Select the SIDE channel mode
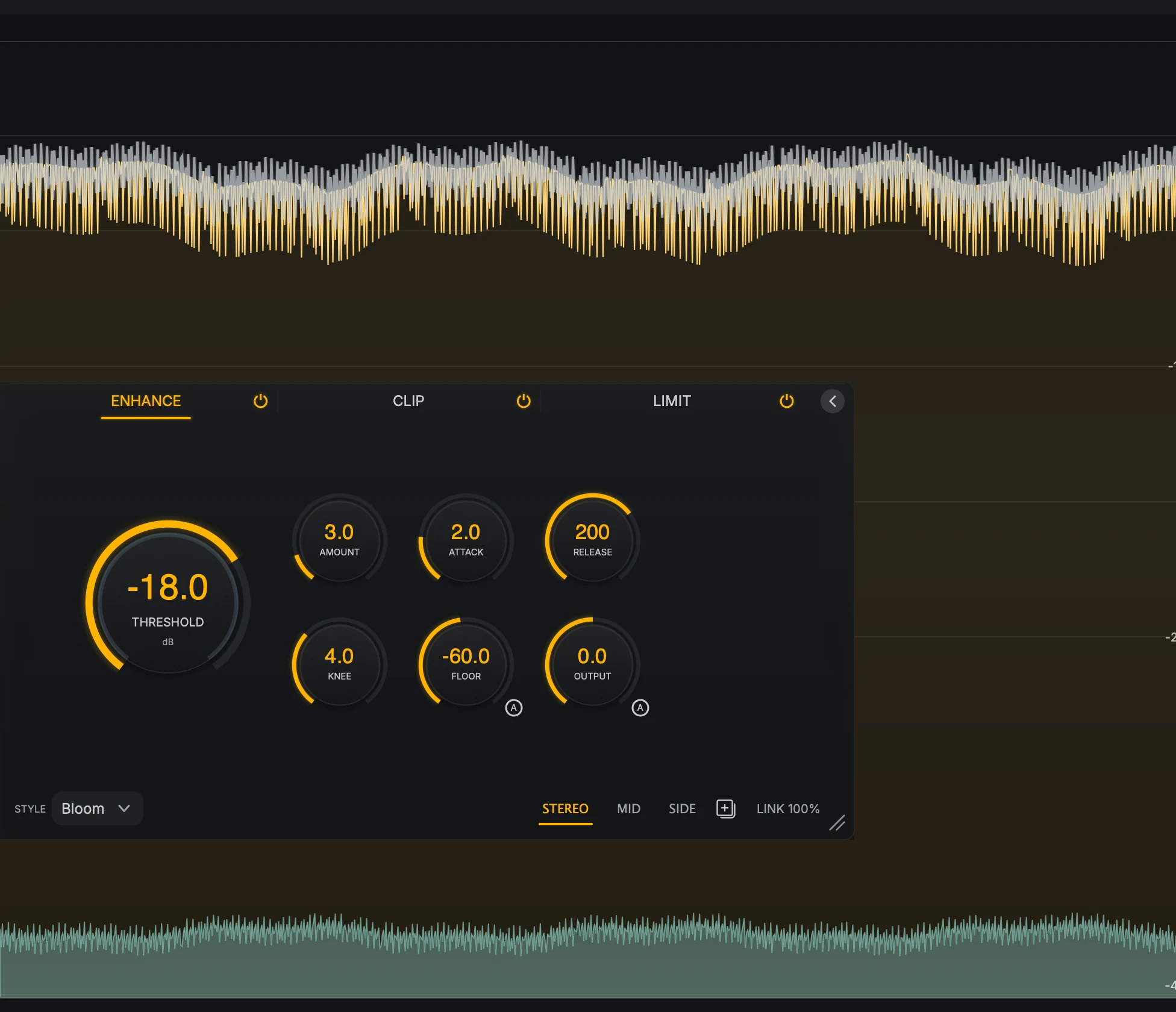The width and height of the screenshot is (1176, 1012). pyautogui.click(x=682, y=808)
